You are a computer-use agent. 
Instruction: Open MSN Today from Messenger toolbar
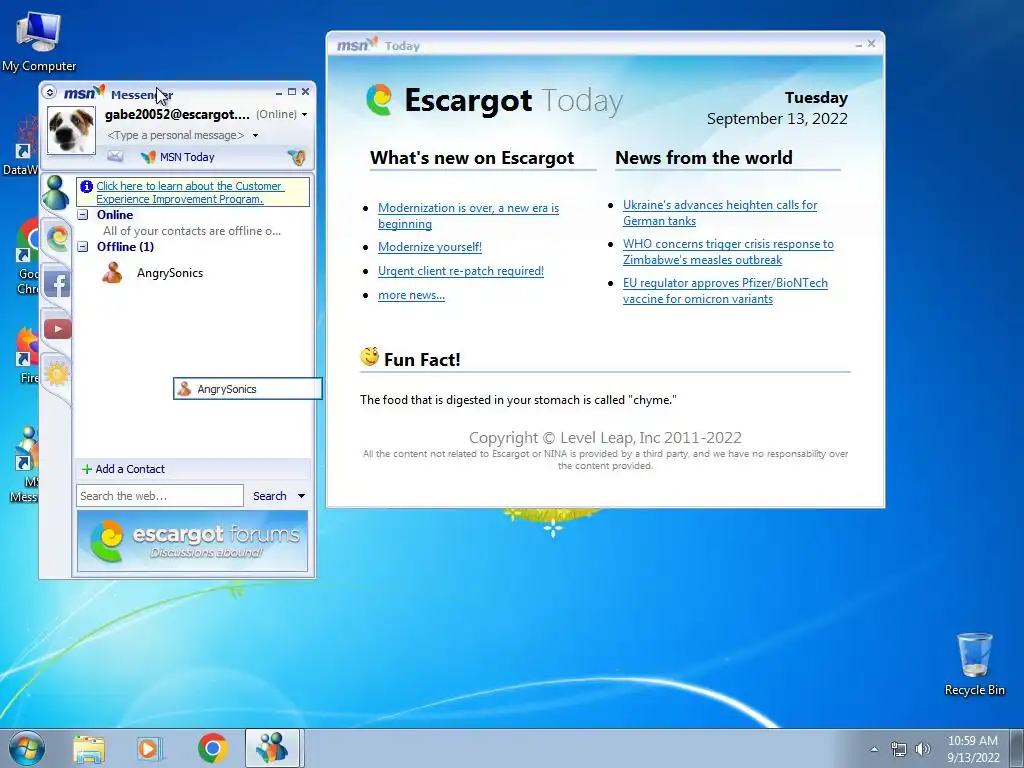point(178,157)
